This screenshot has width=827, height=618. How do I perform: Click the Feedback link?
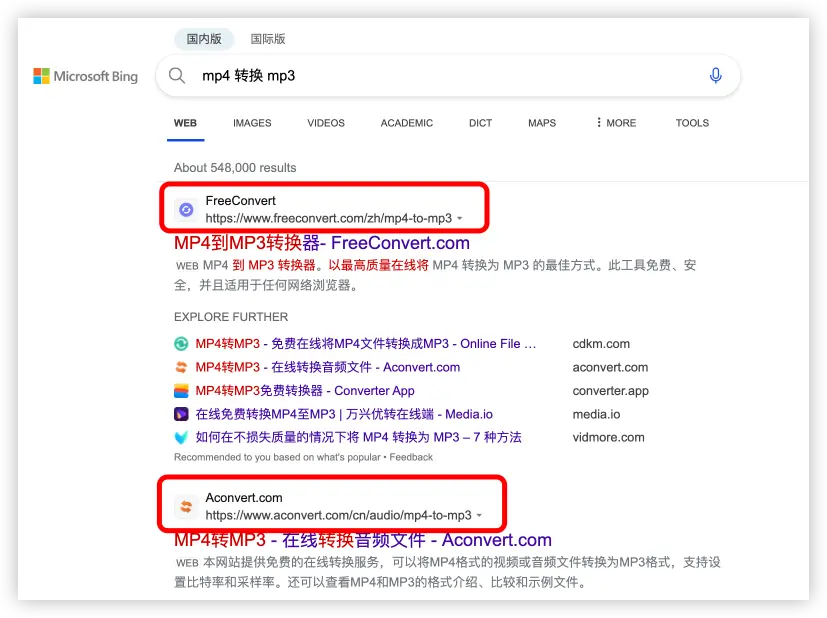[x=411, y=457]
